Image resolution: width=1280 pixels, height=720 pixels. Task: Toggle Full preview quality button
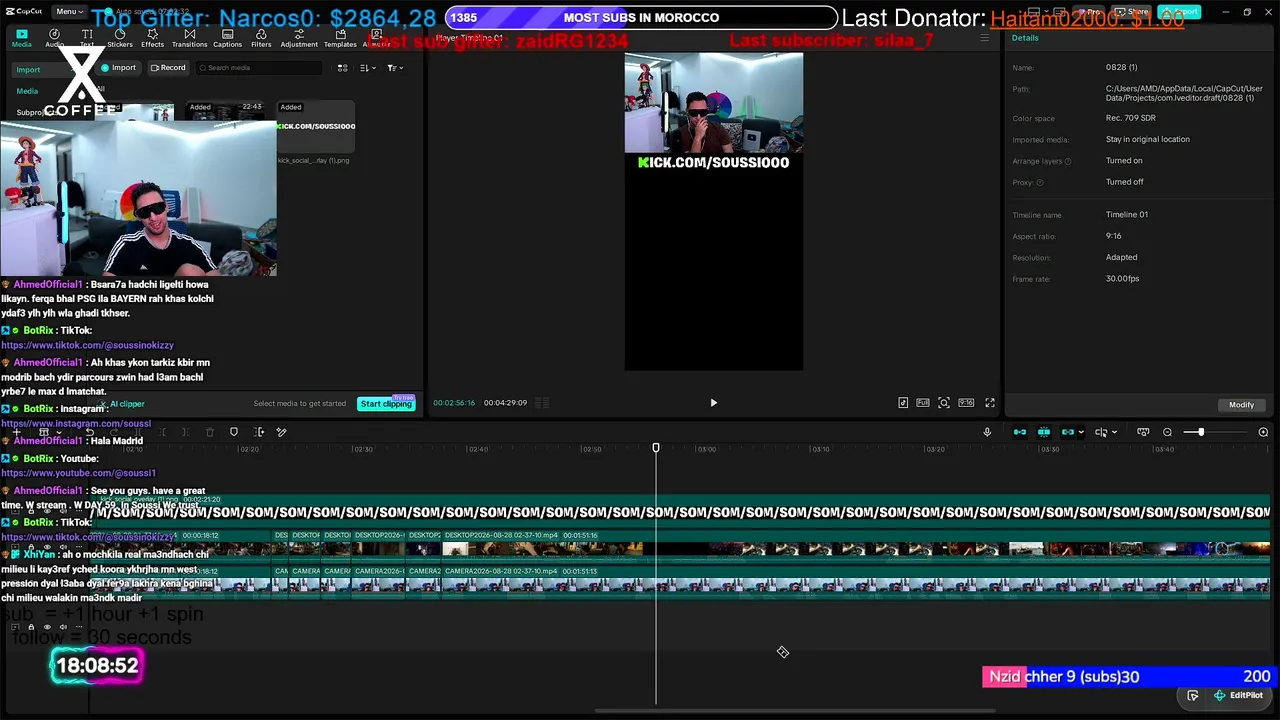(923, 403)
